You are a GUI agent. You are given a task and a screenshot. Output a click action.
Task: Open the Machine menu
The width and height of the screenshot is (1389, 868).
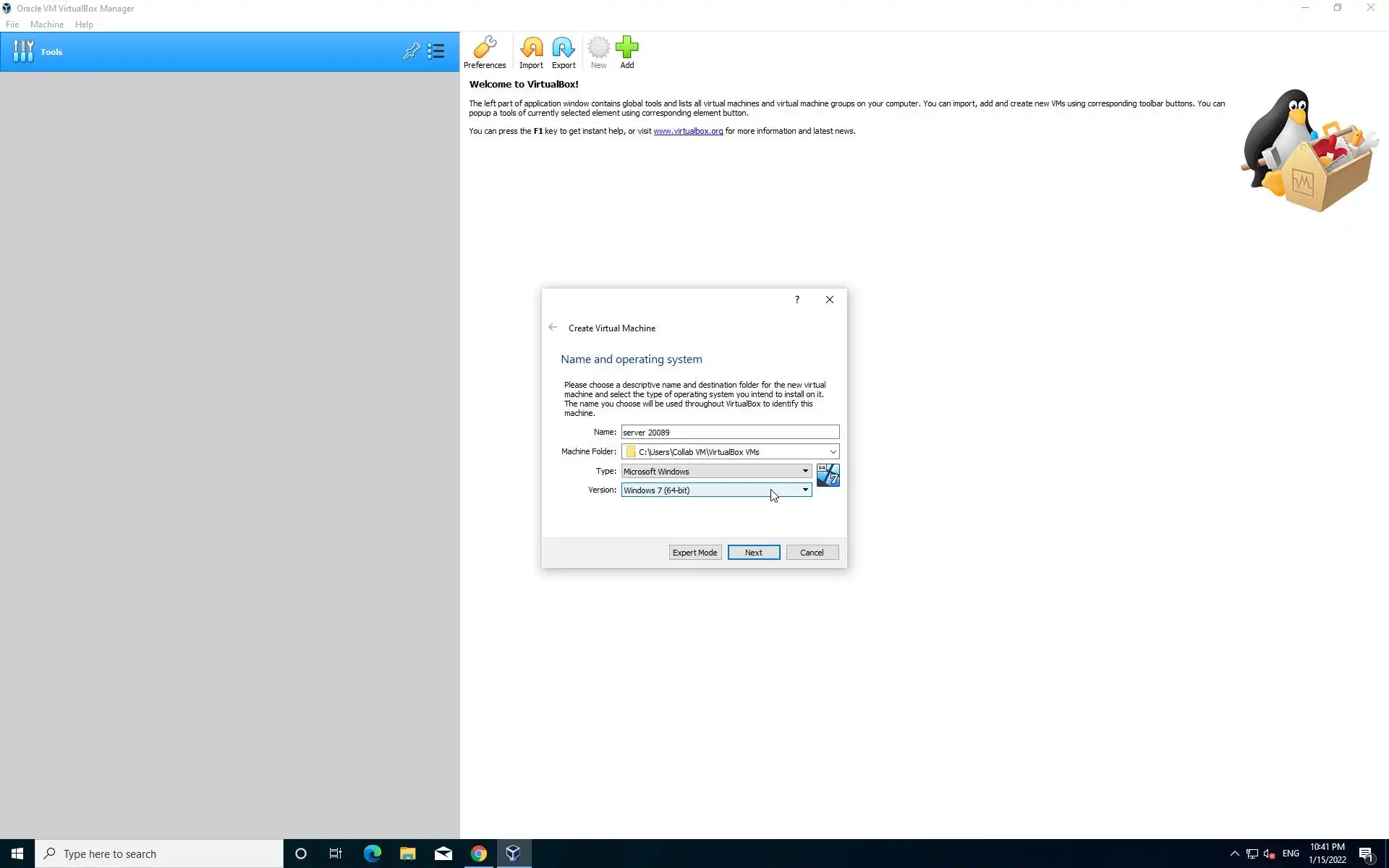click(x=47, y=25)
